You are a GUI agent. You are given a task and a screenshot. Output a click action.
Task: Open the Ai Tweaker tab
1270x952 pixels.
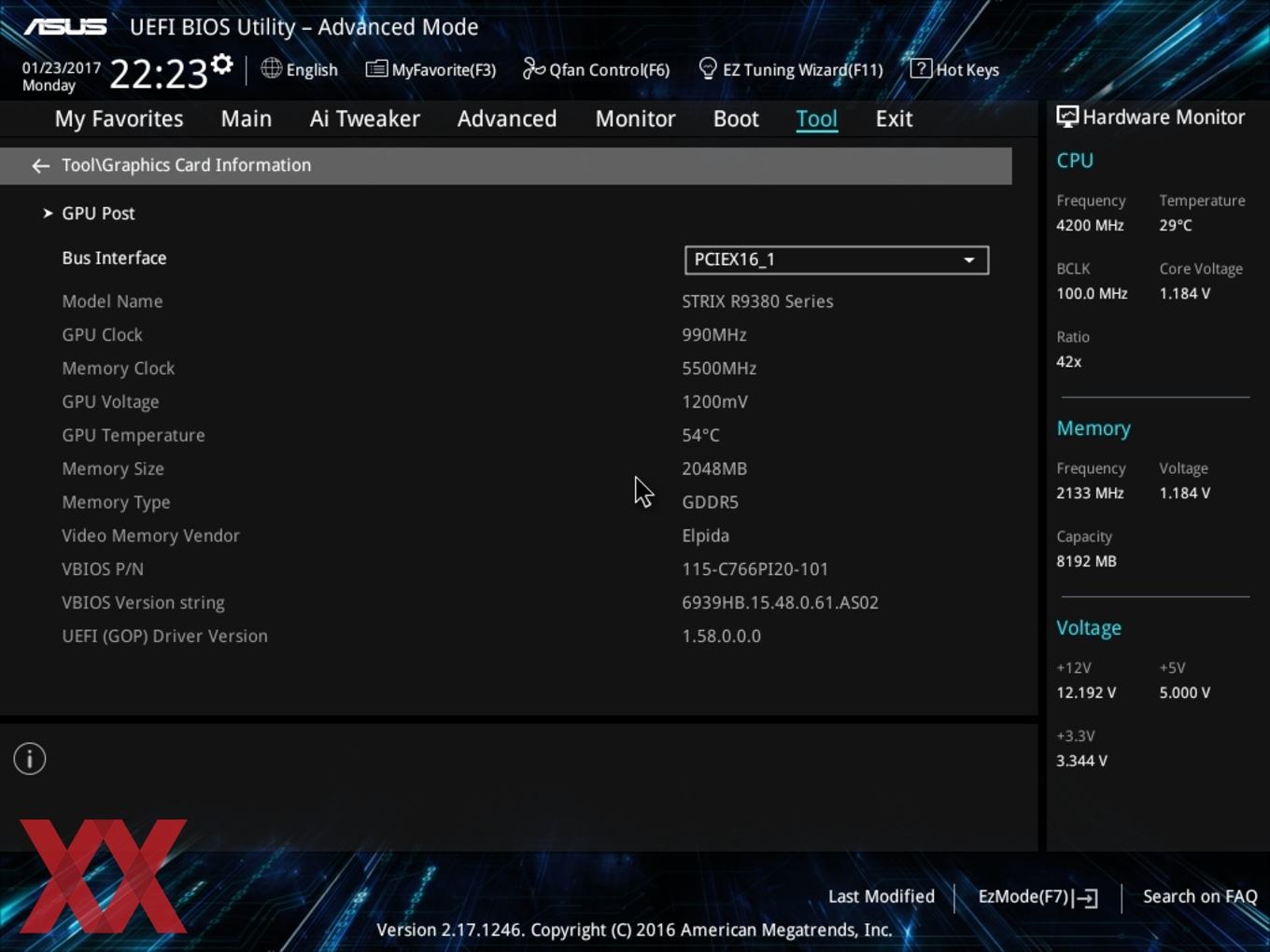point(365,119)
